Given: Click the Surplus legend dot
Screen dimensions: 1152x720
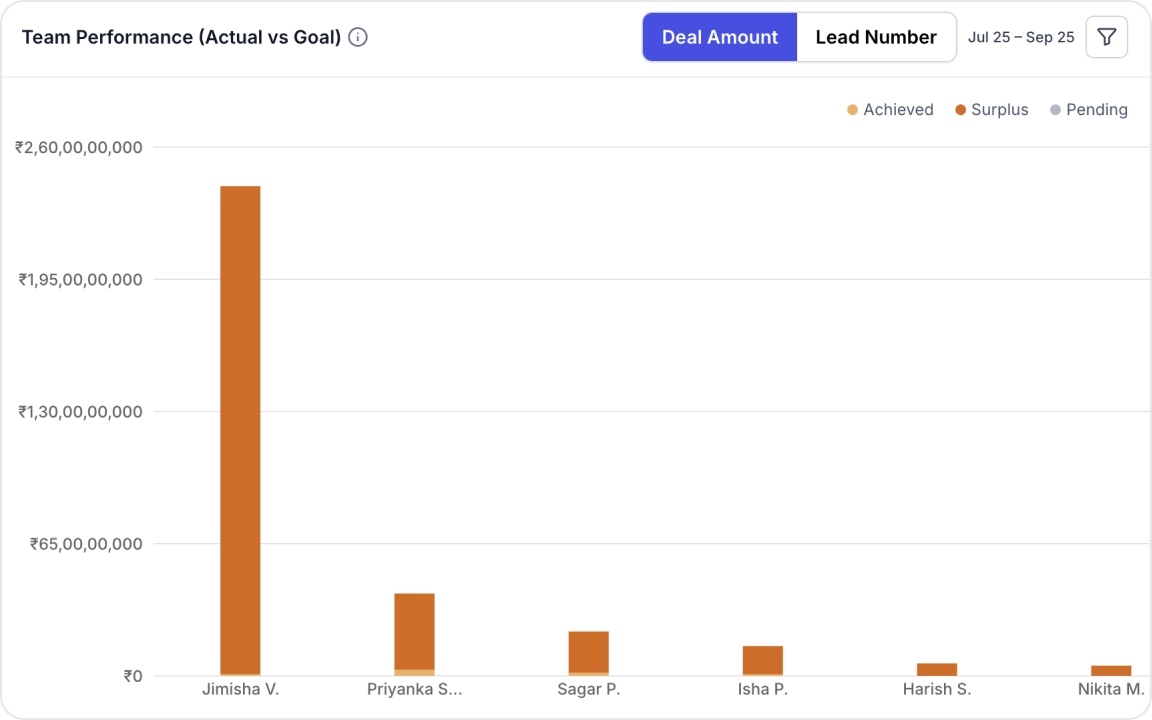Looking at the screenshot, I should pos(960,110).
